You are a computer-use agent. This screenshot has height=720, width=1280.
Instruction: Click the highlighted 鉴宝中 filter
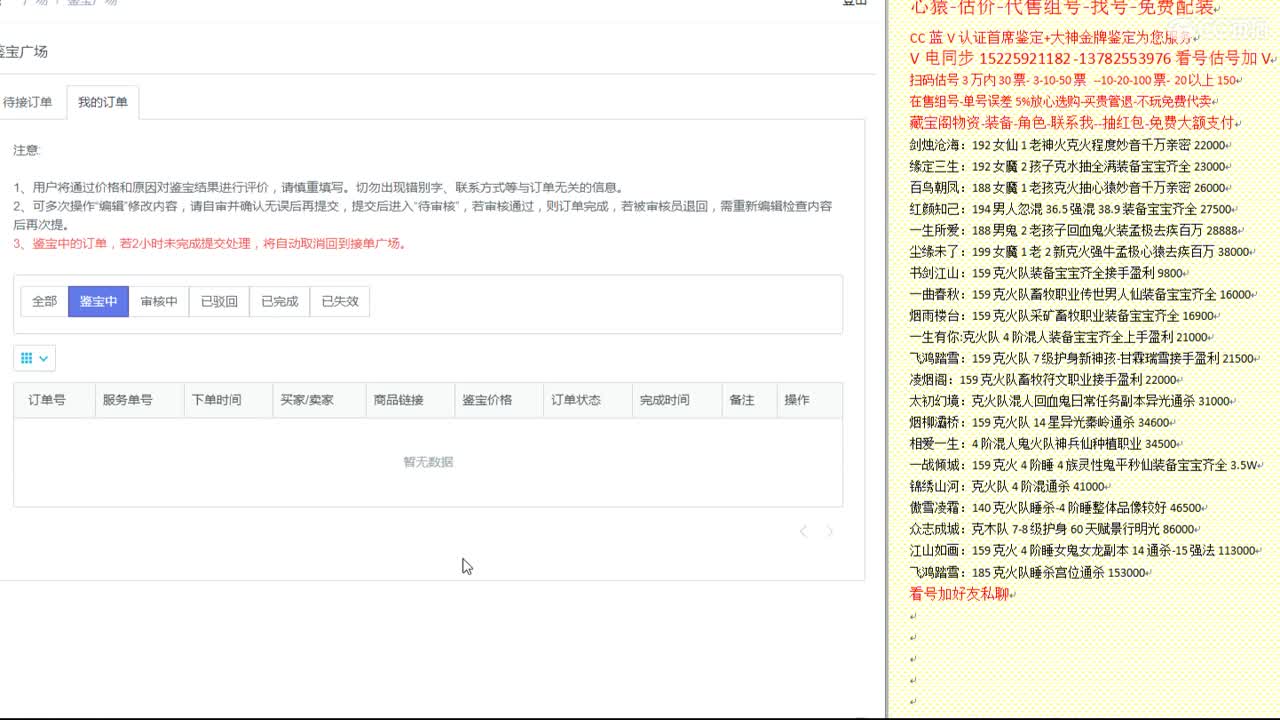pos(98,301)
